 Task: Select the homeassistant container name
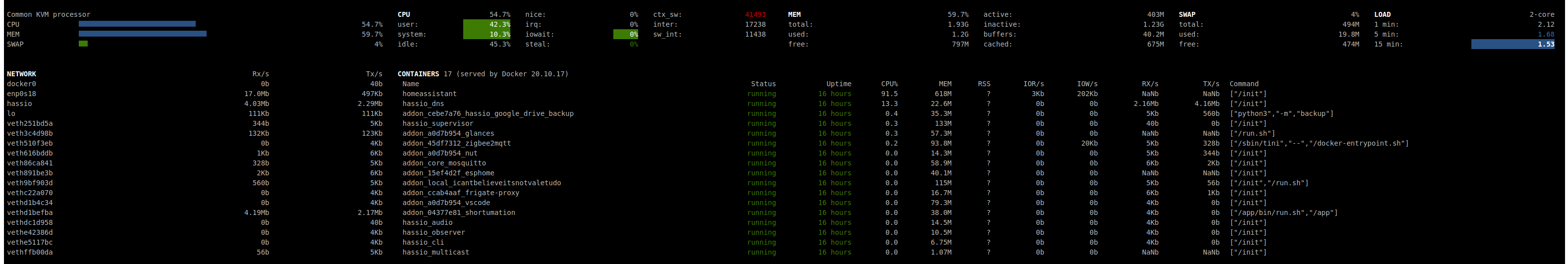[429, 94]
